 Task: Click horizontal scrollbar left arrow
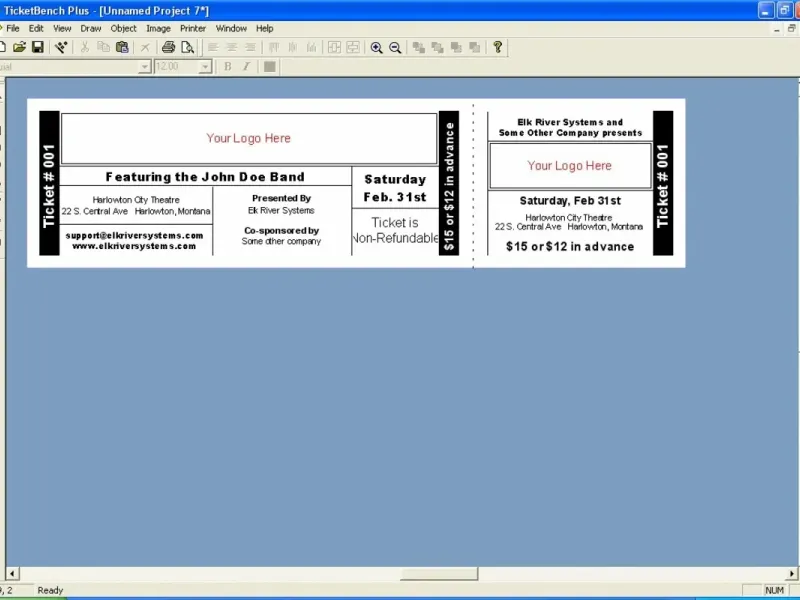(12, 573)
